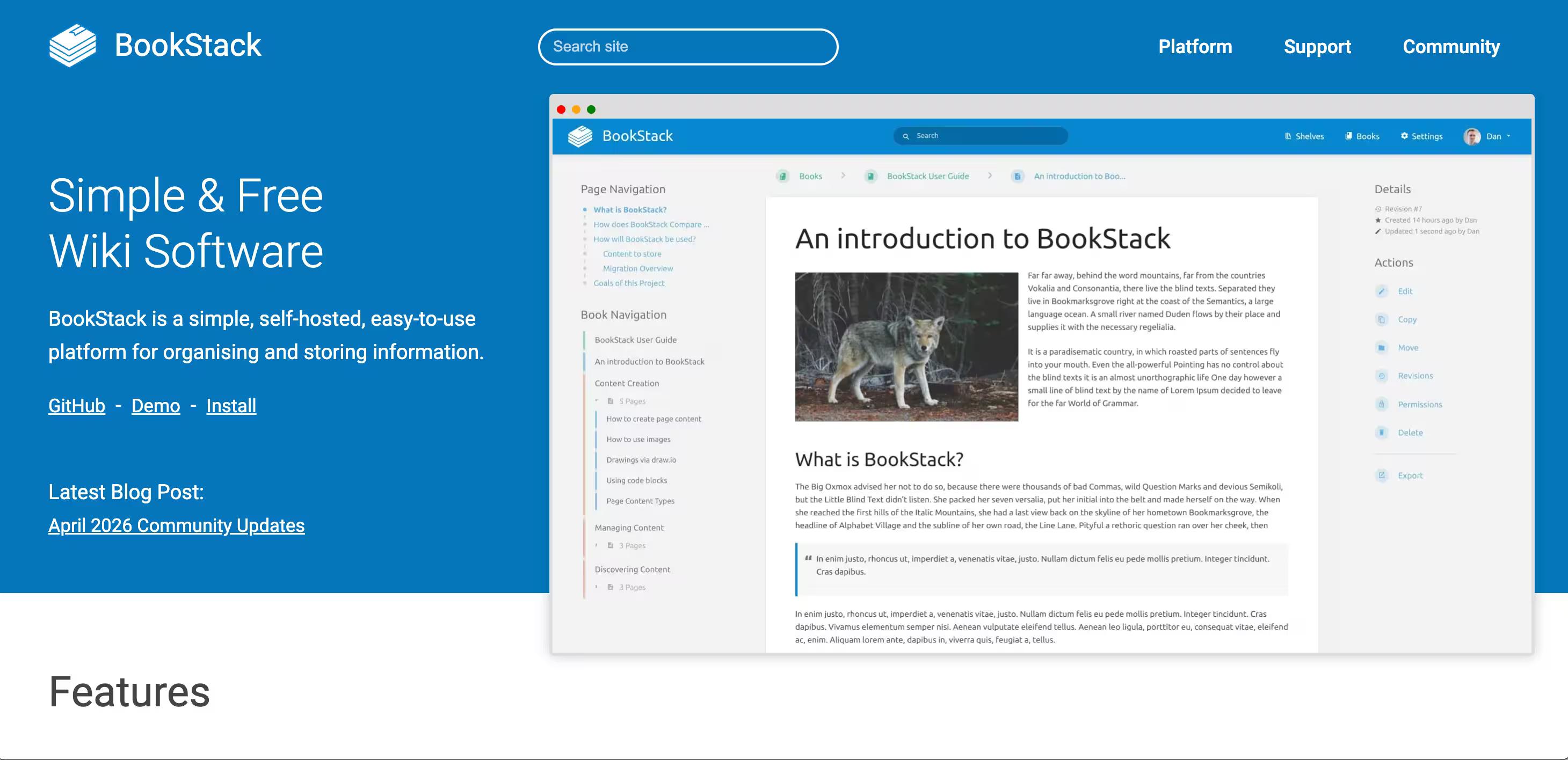Click the Search box in the preview app header
This screenshot has width=1568, height=760.
[980, 136]
